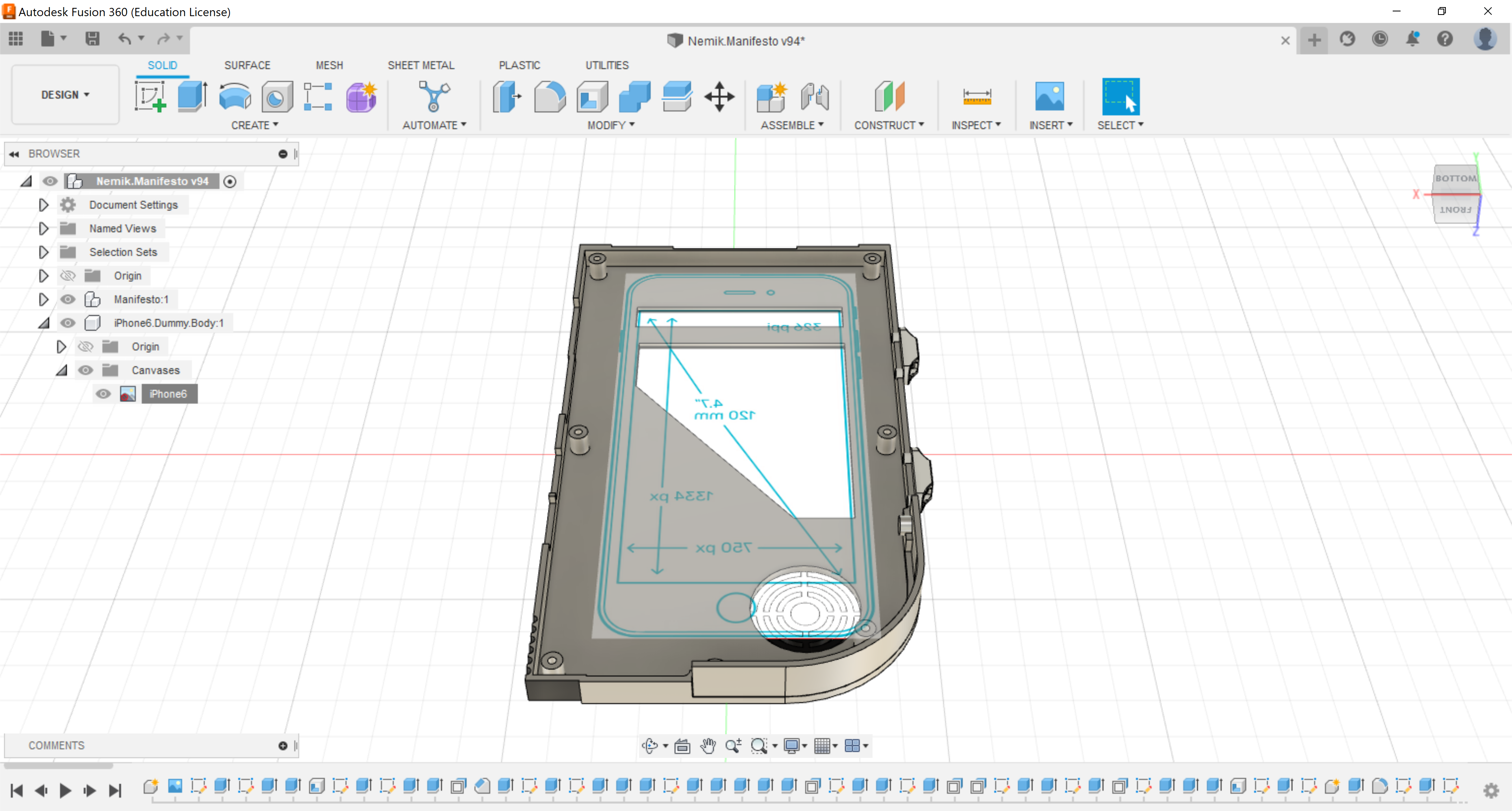
Task: Open the CONSTRUCT dropdown menu
Action: (x=889, y=125)
